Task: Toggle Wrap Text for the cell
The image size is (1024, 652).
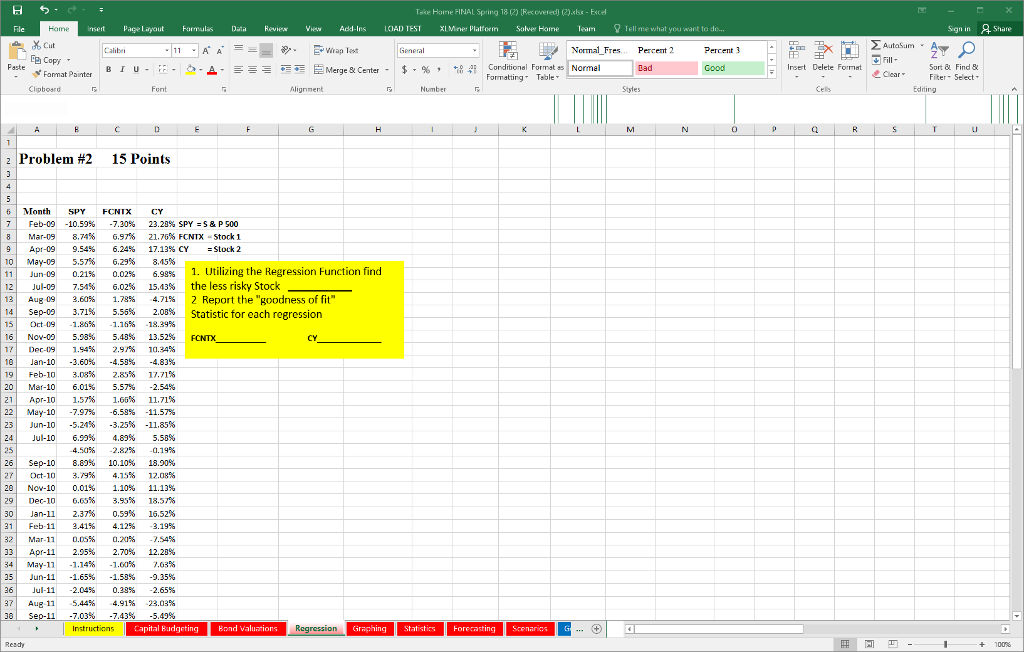Action: (x=336, y=50)
